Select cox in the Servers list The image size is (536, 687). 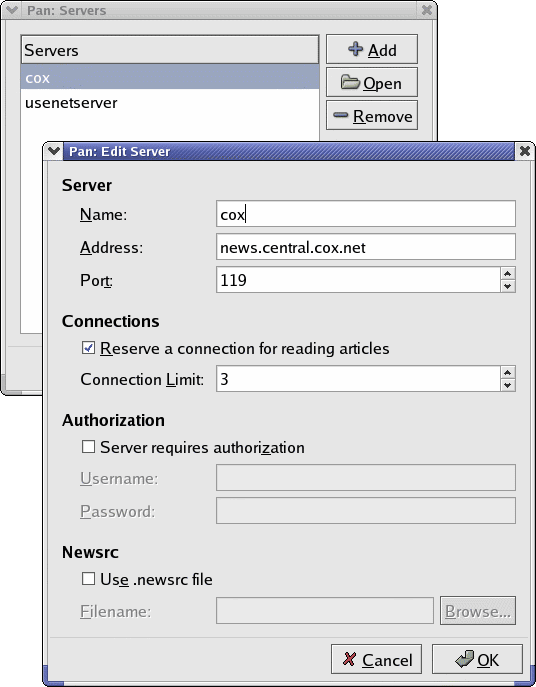pos(170,78)
